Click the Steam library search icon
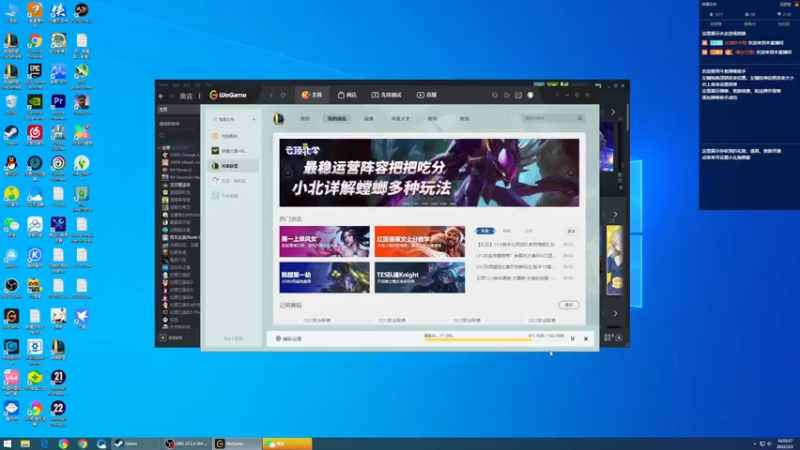800x450 pixels. (x=162, y=136)
